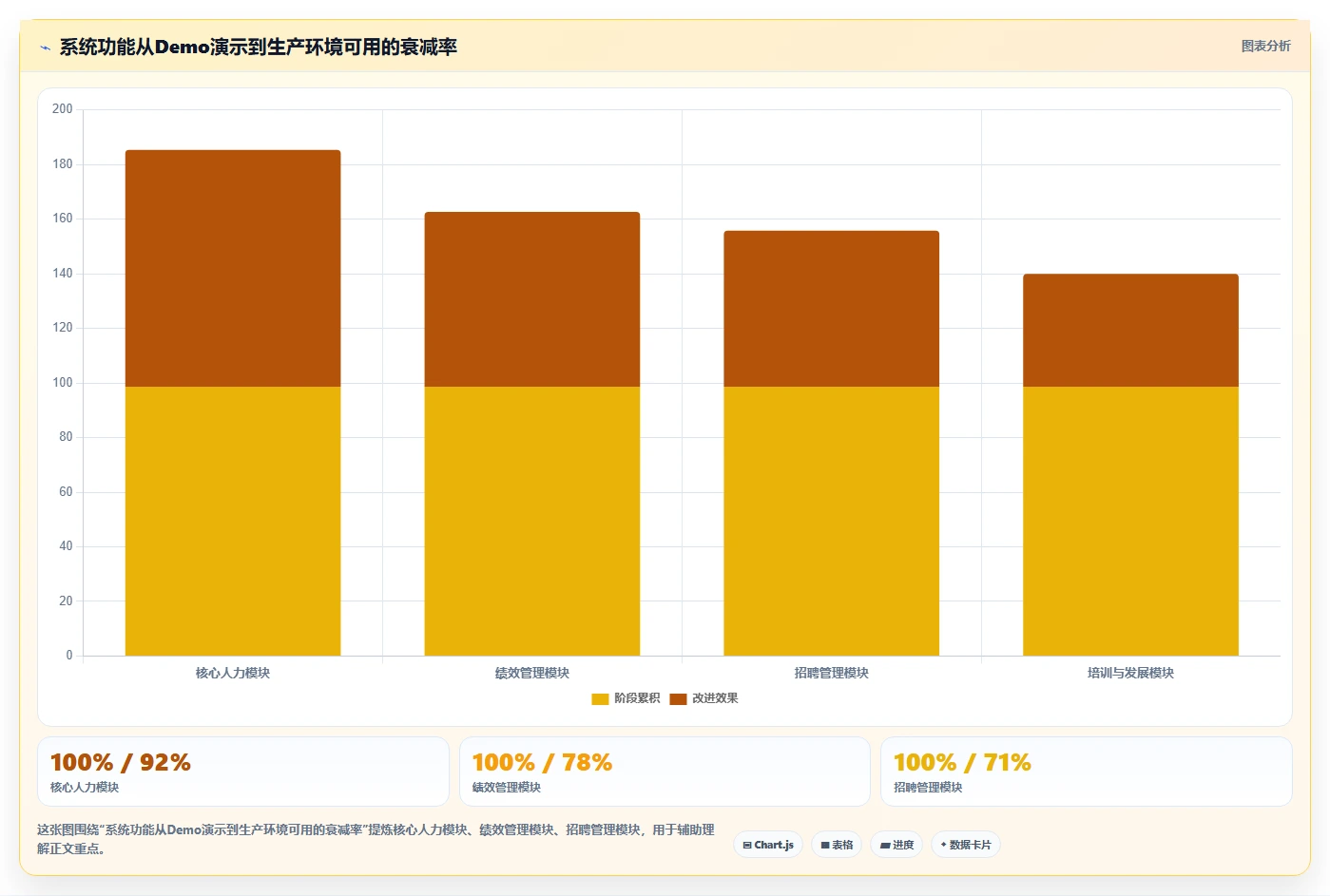Click the y-axis value 200
This screenshot has height=896, width=1330.
pyautogui.click(x=63, y=109)
